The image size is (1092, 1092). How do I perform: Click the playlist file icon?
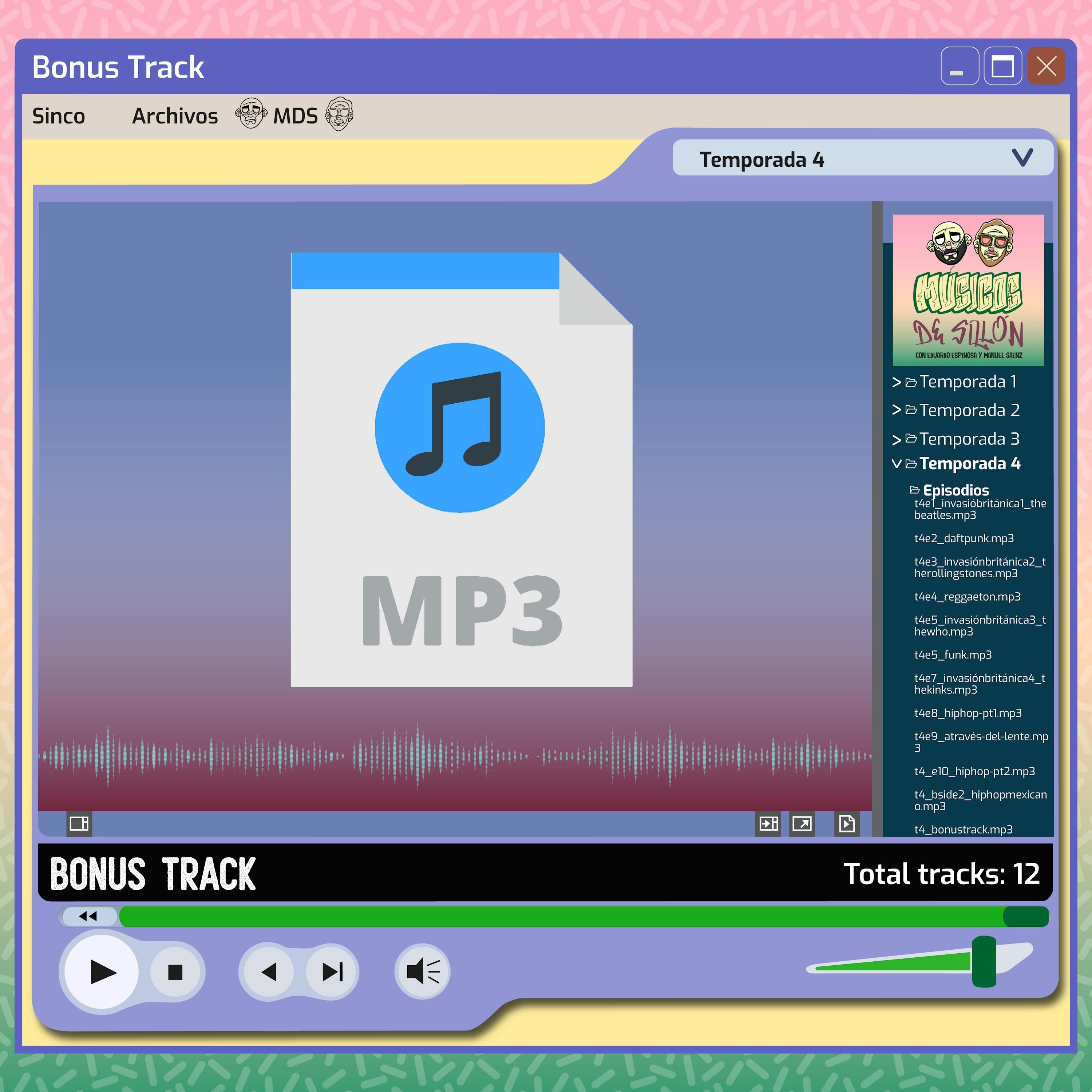click(x=847, y=823)
